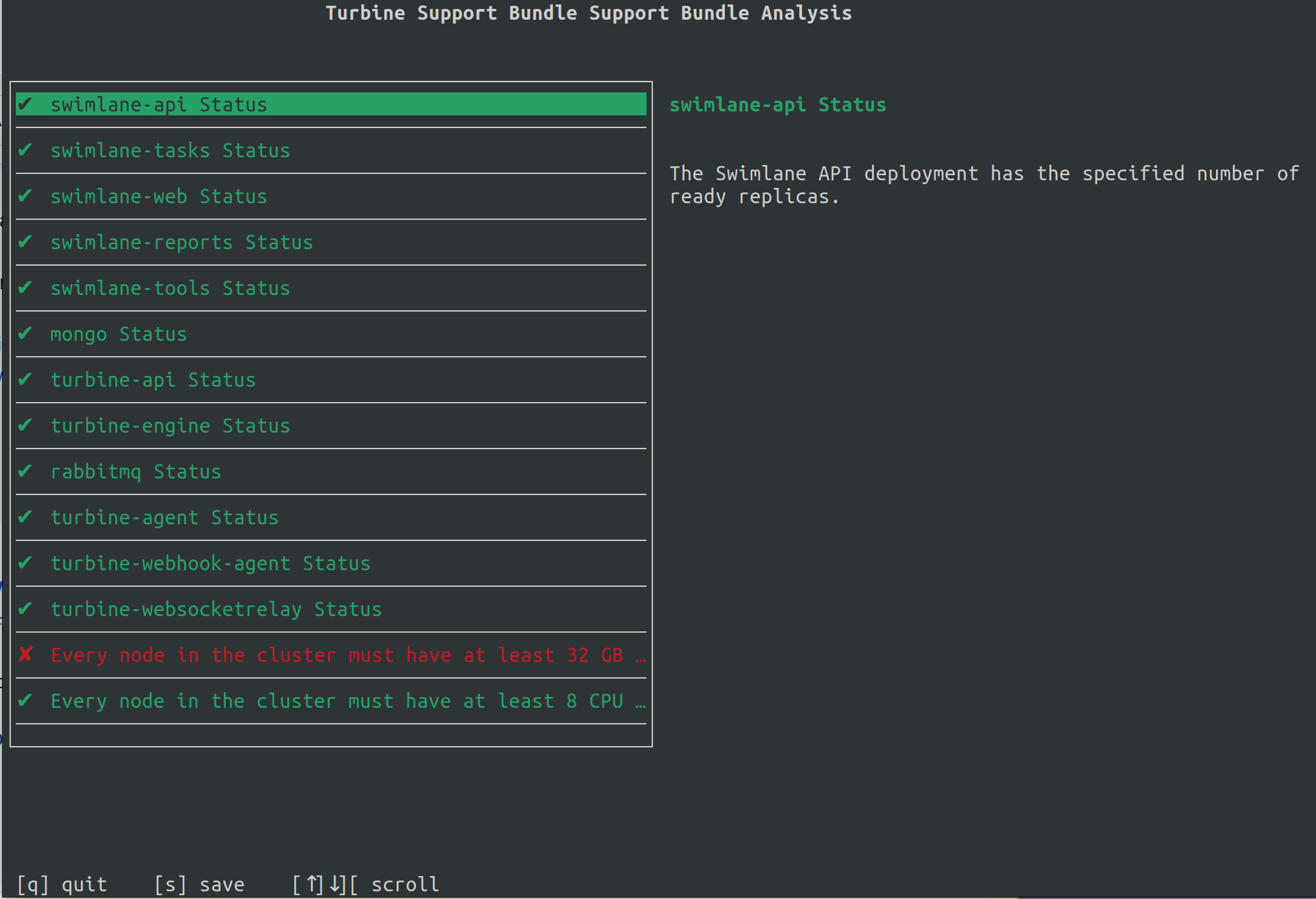Click the checkmark next to mongo Status

click(25, 333)
